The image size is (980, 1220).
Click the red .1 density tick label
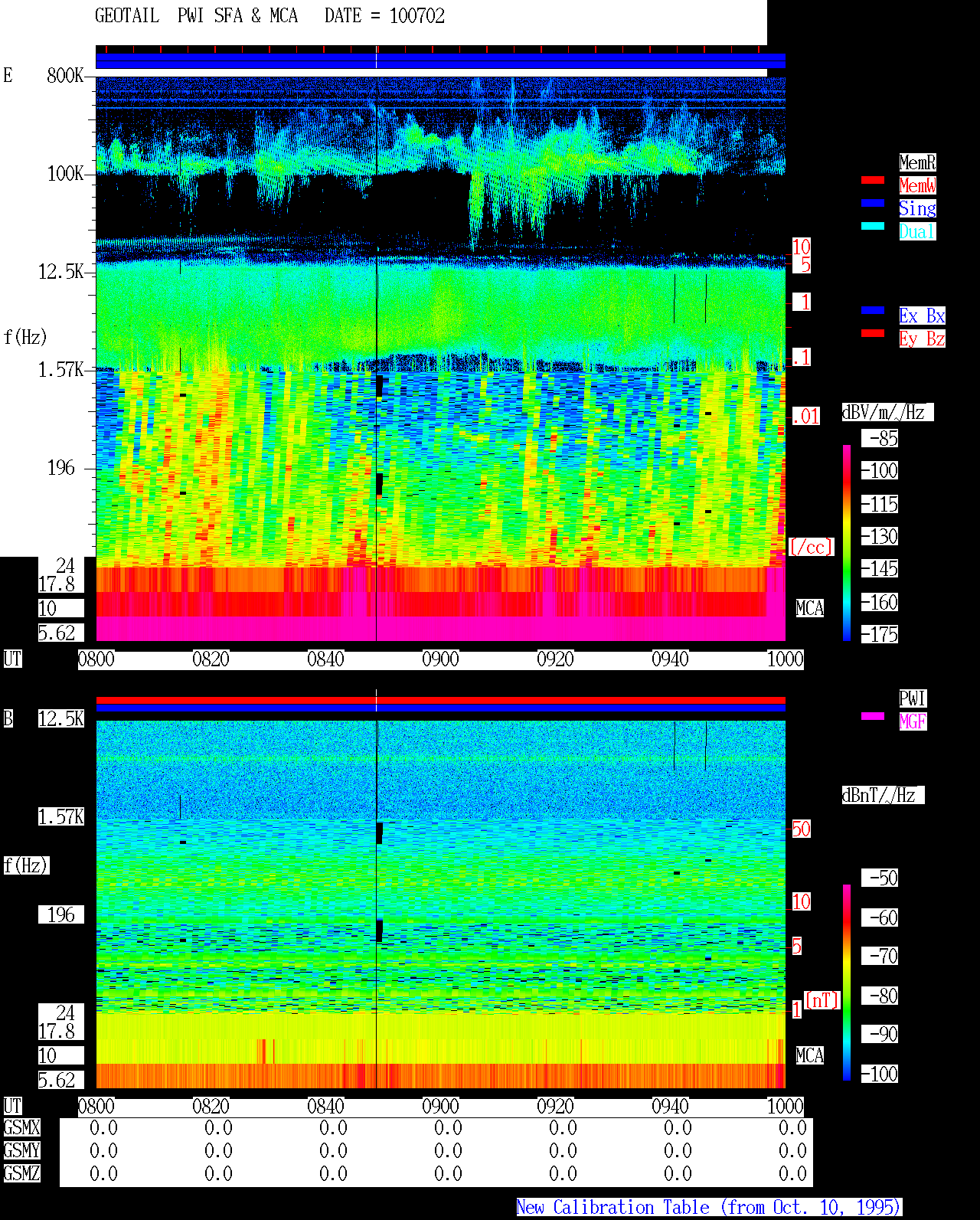coord(801,357)
